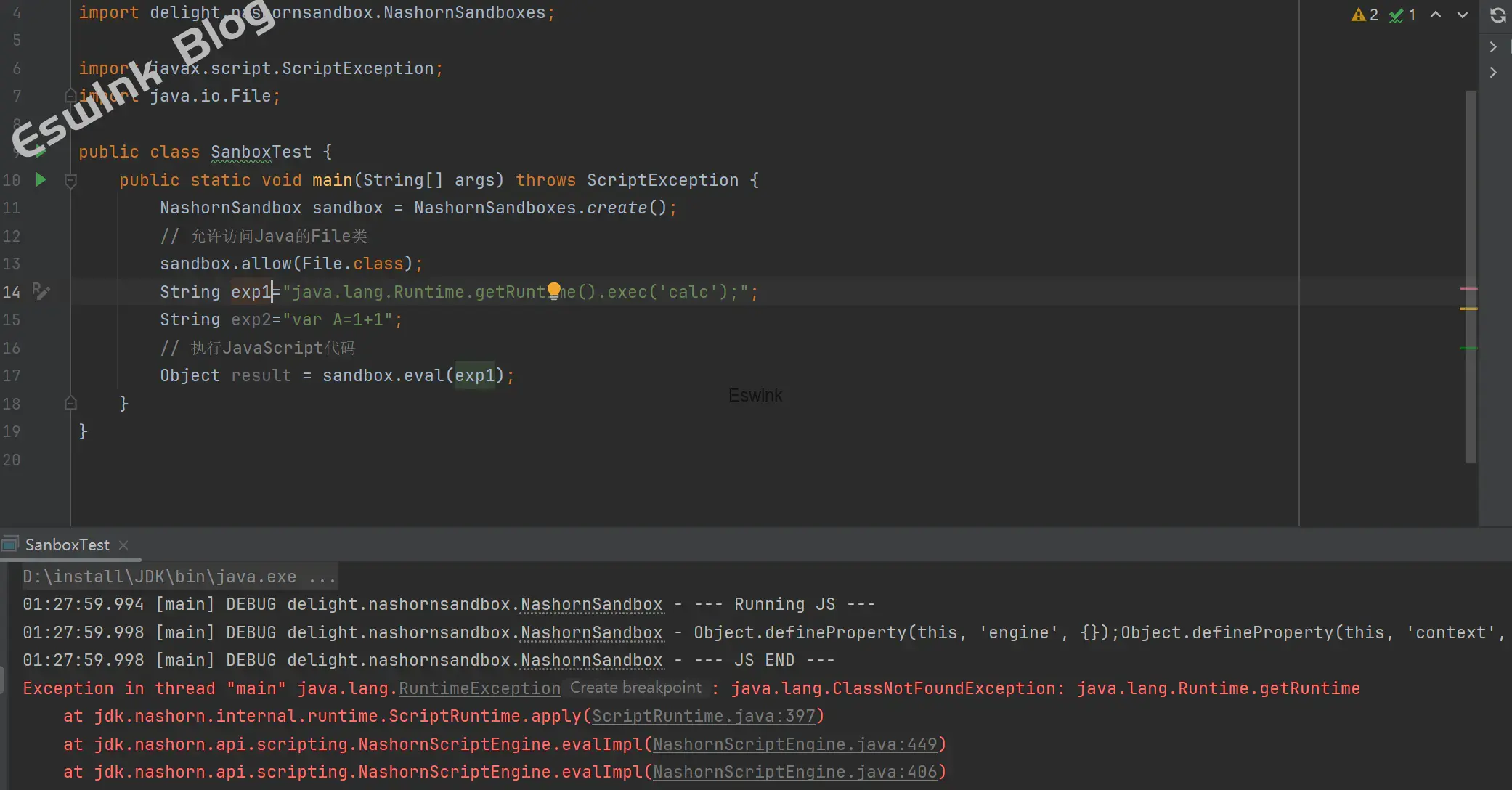Click Create breakpoint next to RuntimeException
This screenshot has width=1512, height=790.
[x=635, y=688]
